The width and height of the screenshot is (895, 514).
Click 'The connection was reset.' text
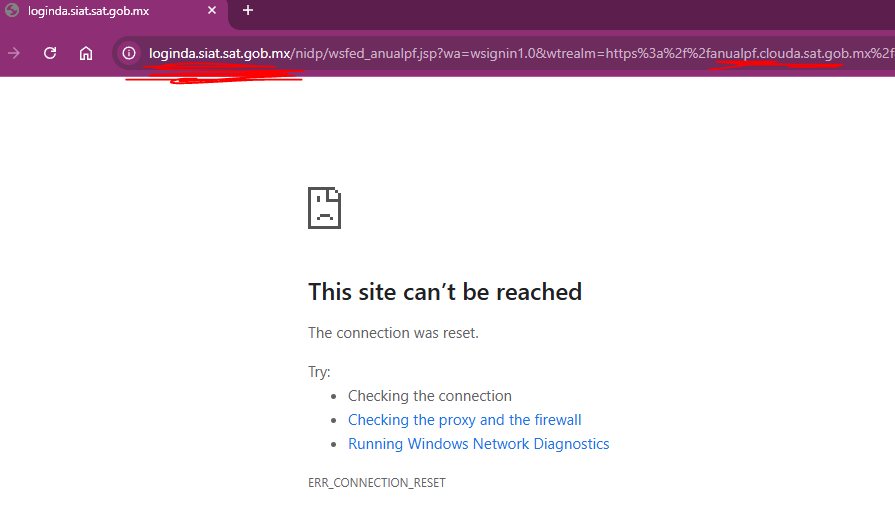pos(393,333)
